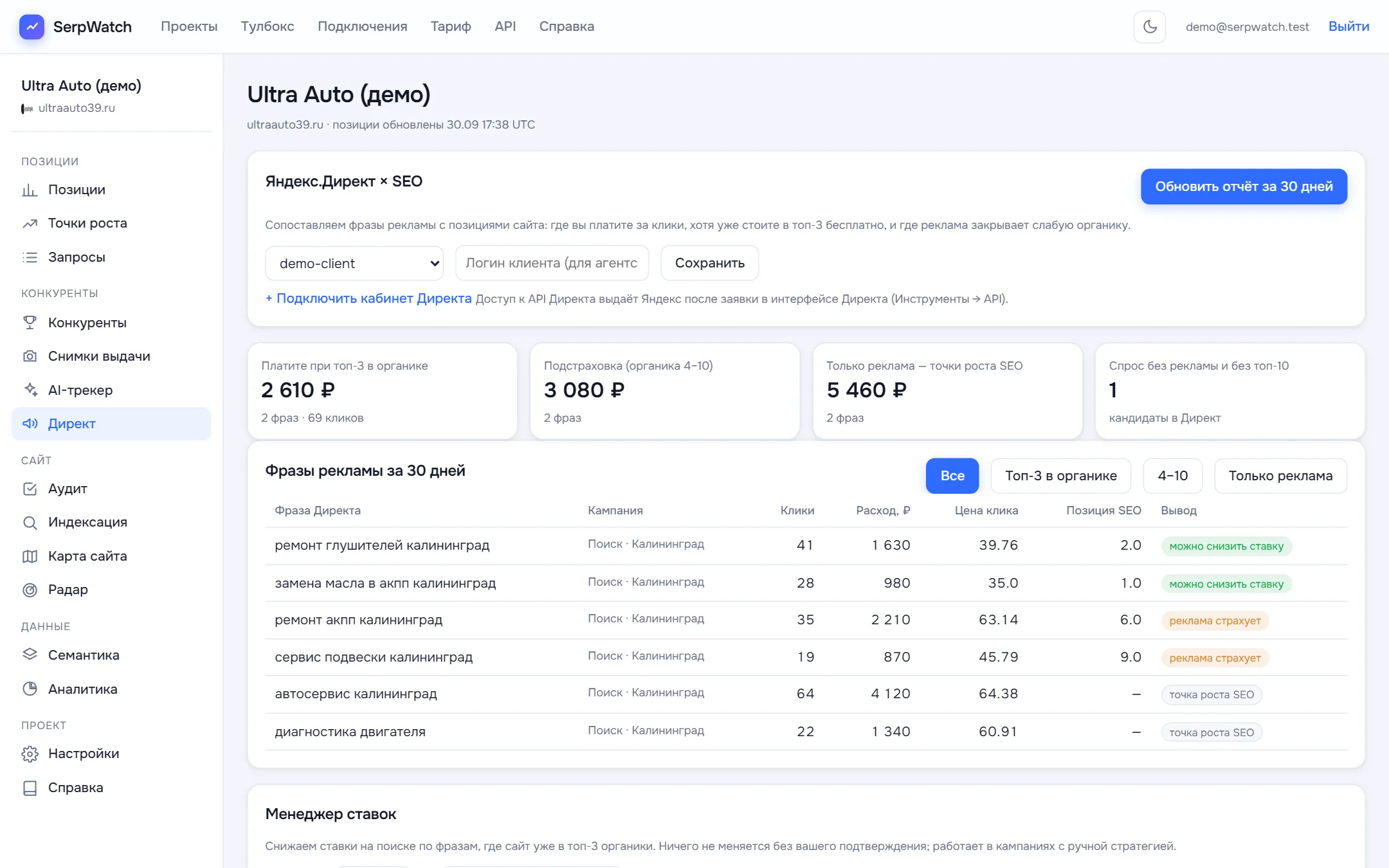Select the 4–10 filter tab

pyautogui.click(x=1173, y=476)
